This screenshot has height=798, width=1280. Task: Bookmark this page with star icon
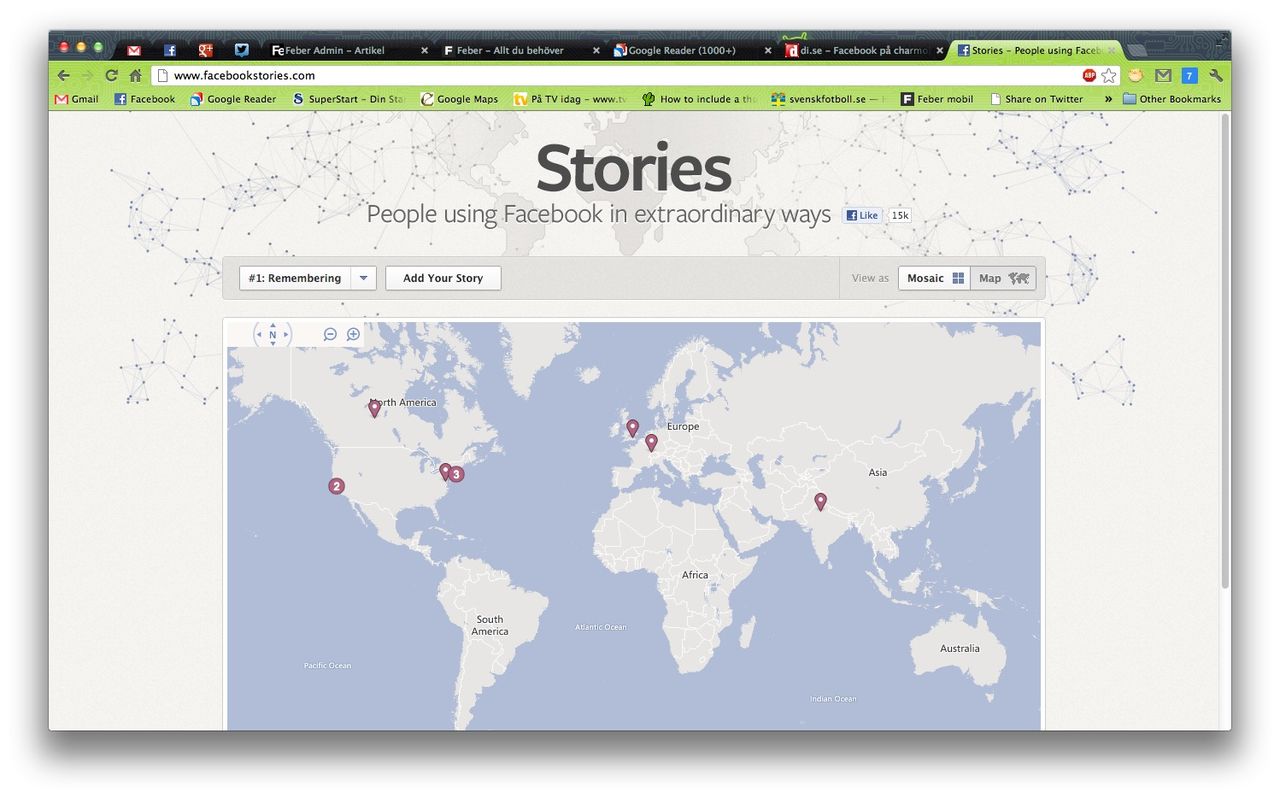click(1109, 75)
